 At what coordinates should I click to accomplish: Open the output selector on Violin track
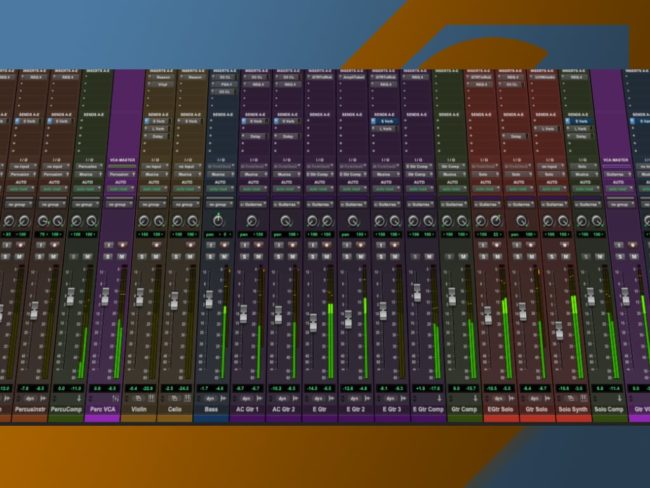[153, 174]
